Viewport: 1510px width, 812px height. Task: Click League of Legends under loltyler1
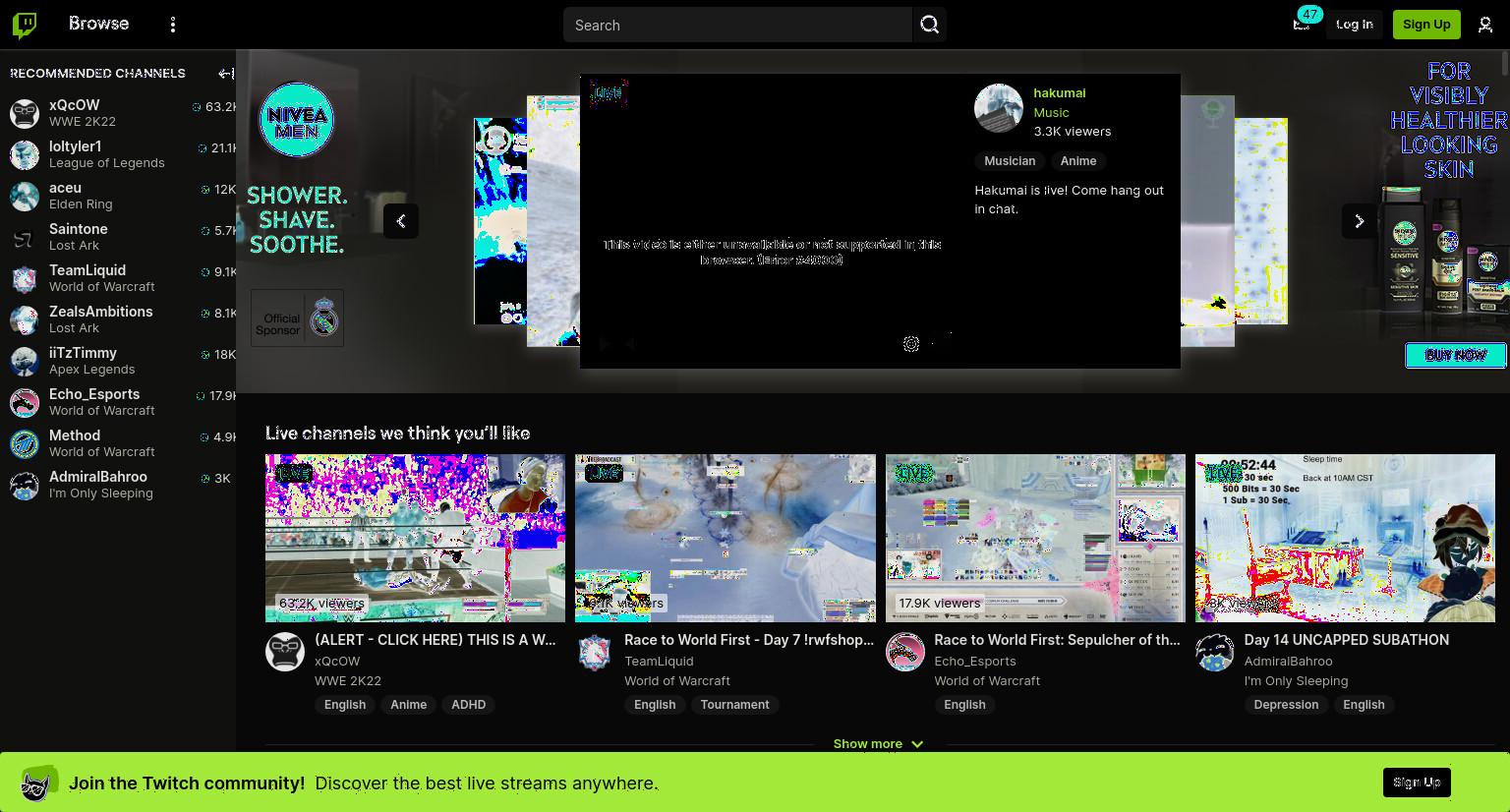[107, 163]
